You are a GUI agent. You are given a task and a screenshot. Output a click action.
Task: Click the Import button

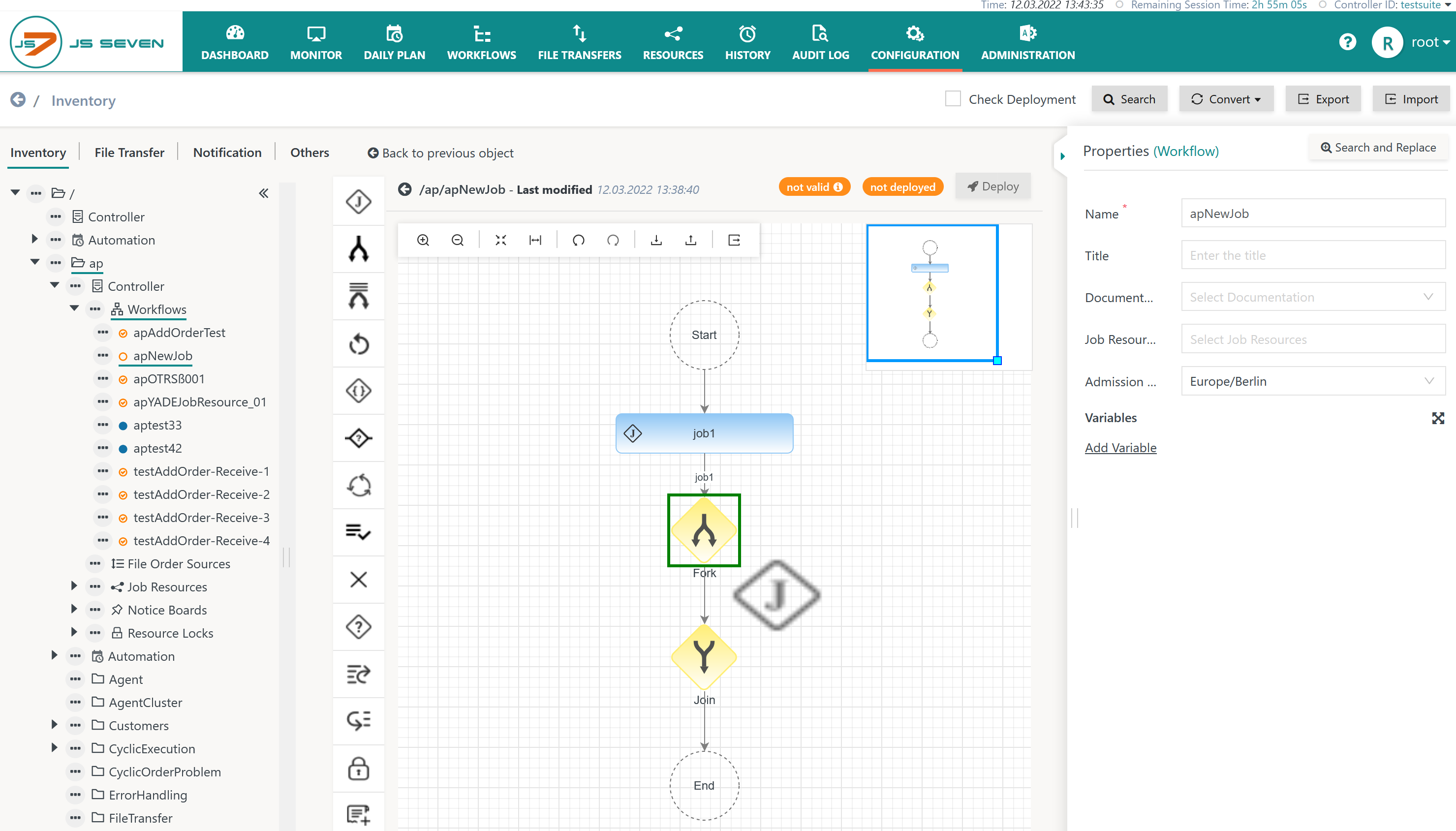1410,99
